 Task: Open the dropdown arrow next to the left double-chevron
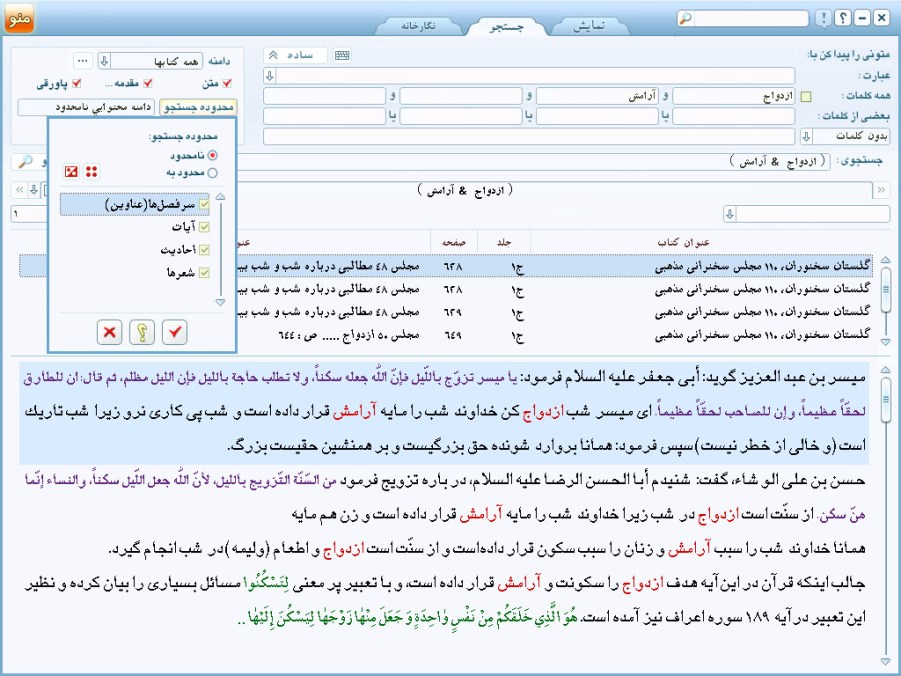click(x=34, y=189)
